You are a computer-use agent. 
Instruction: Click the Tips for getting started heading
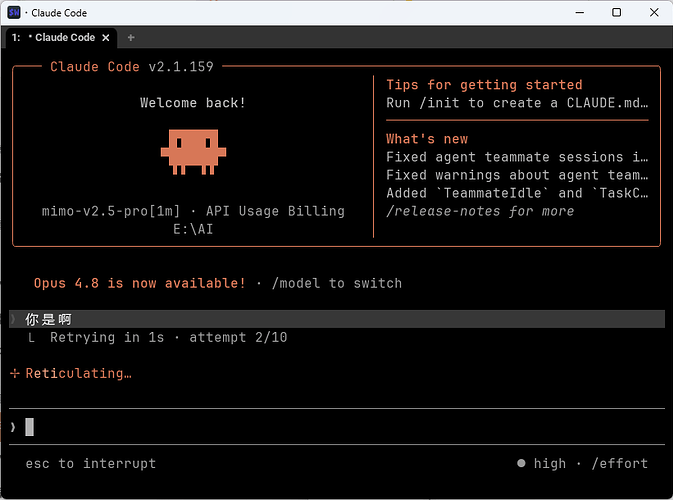[484, 85]
